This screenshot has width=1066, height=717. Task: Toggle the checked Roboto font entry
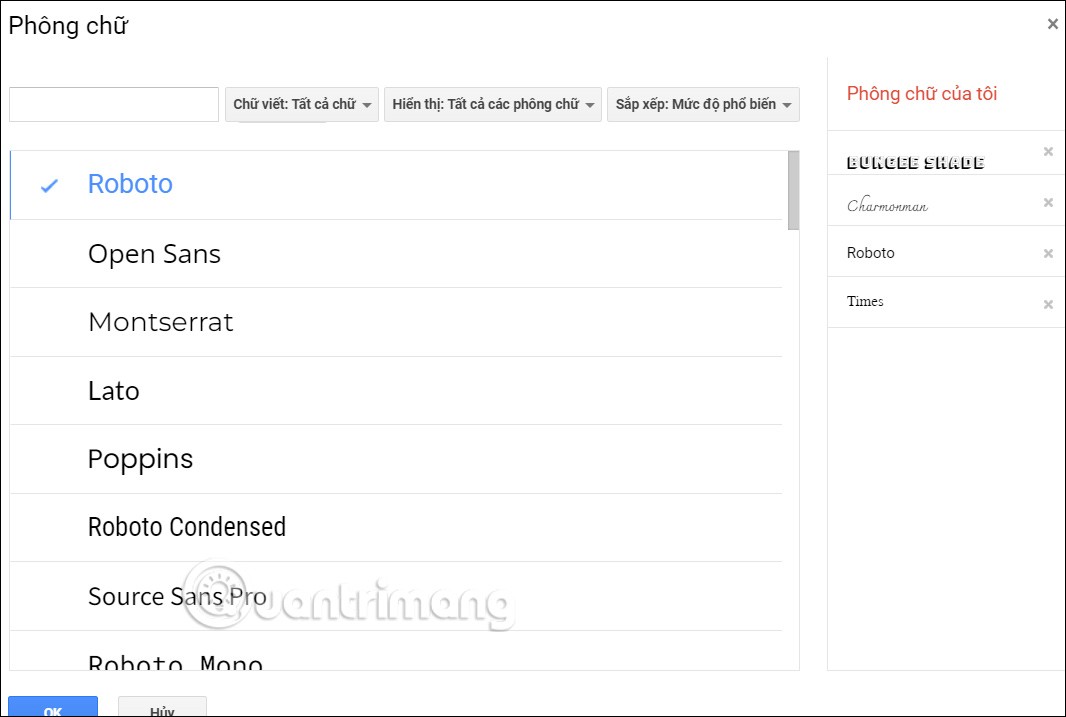396,185
